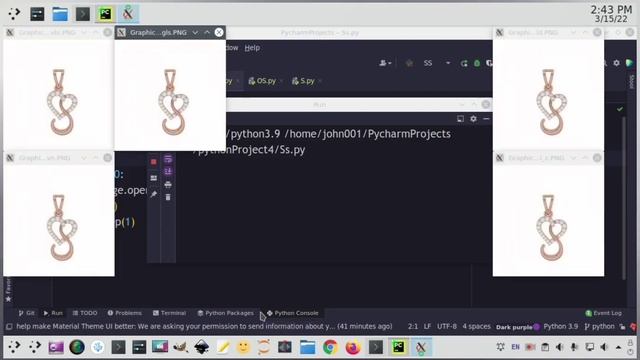Open PyCharm settings gear in top toolbar

(x=616, y=63)
